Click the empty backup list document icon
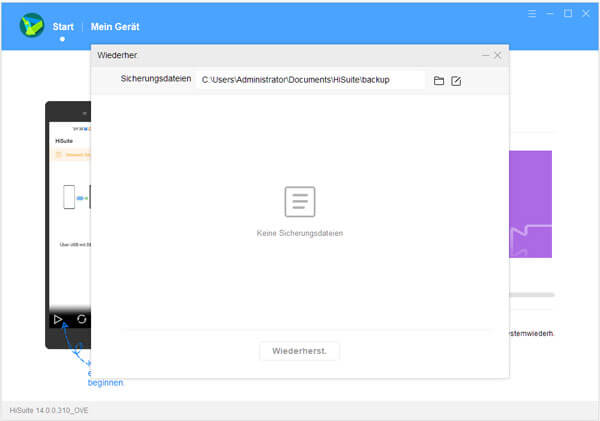This screenshot has width=600, height=421. click(x=300, y=202)
